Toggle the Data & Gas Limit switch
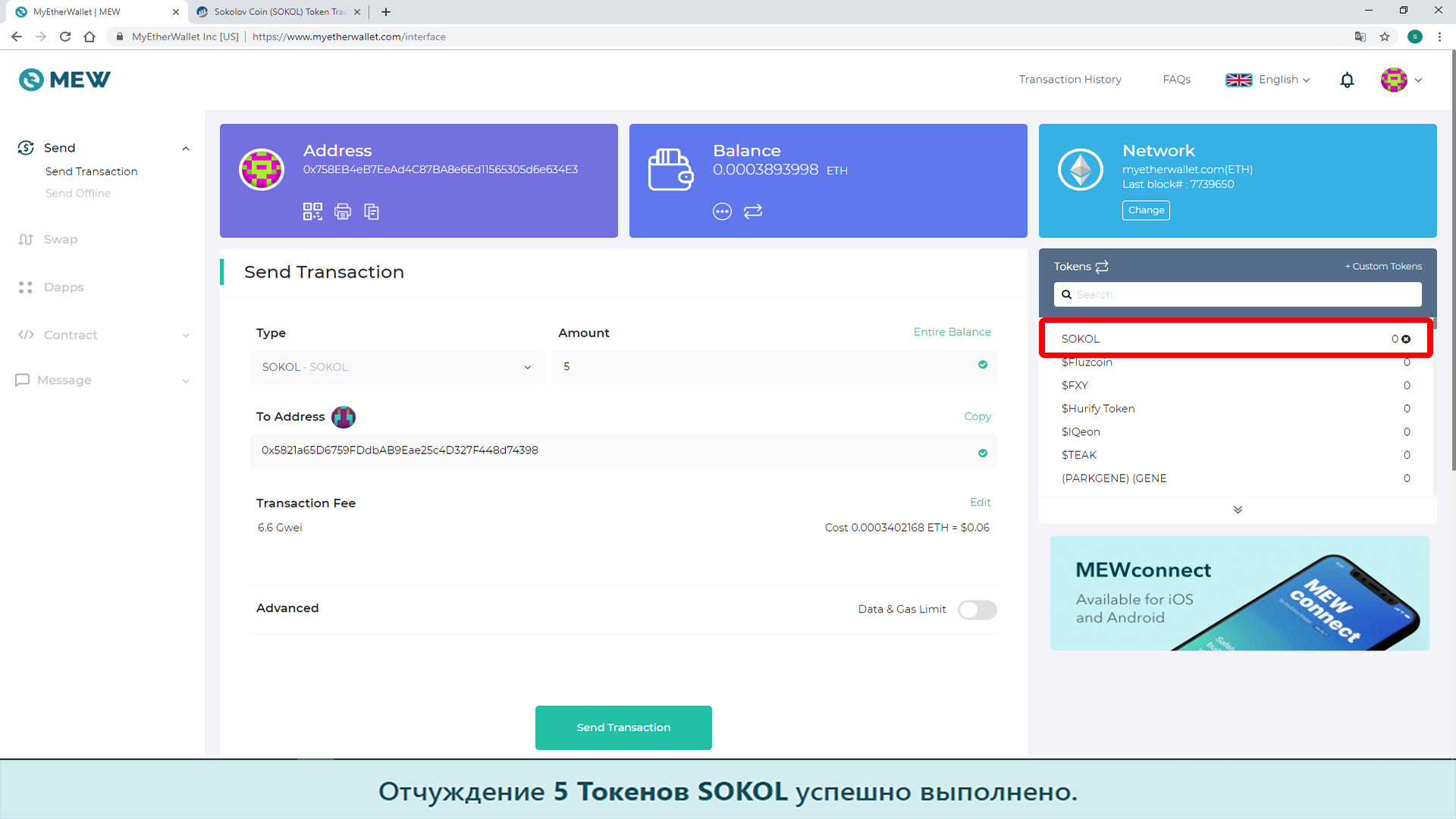Image resolution: width=1456 pixels, height=819 pixels. [x=977, y=610]
